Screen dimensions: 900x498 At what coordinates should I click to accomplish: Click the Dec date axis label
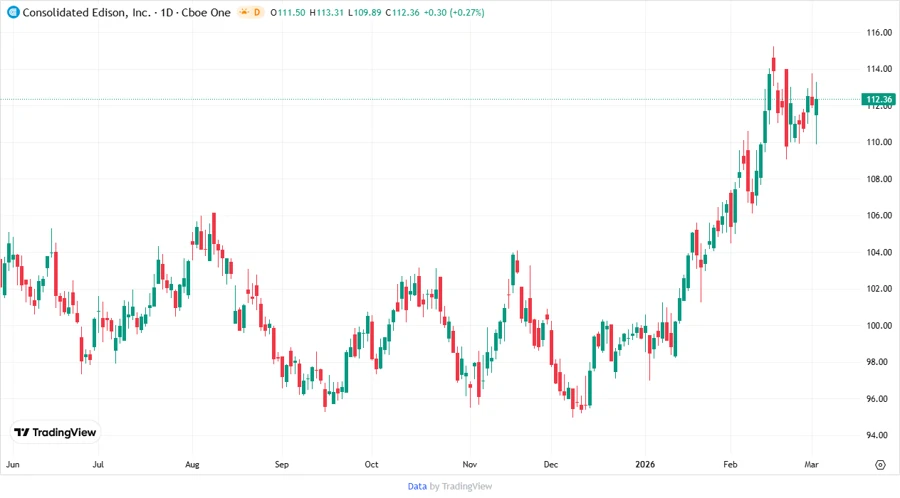point(550,464)
